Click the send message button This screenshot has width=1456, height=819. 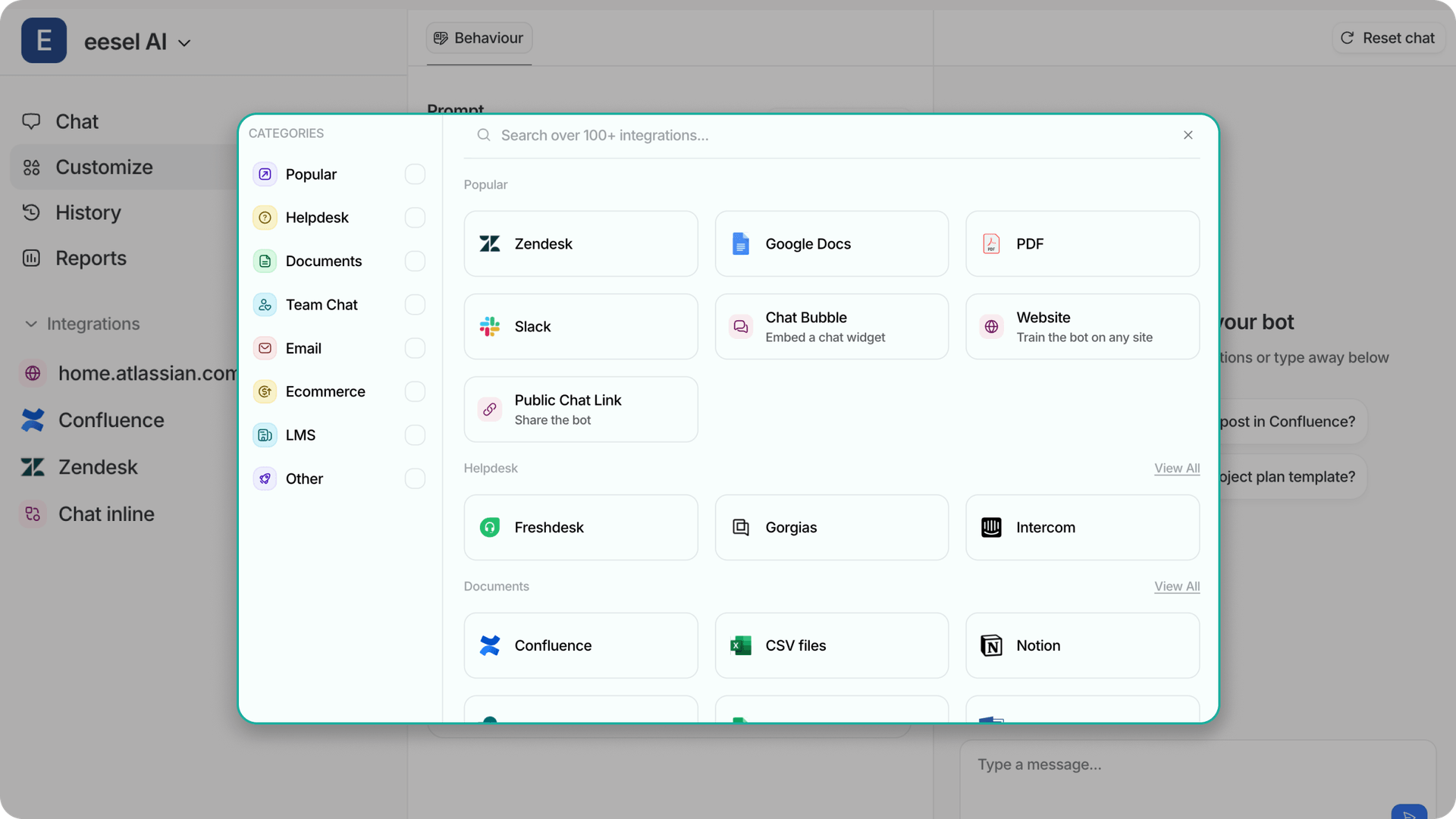(x=1409, y=812)
